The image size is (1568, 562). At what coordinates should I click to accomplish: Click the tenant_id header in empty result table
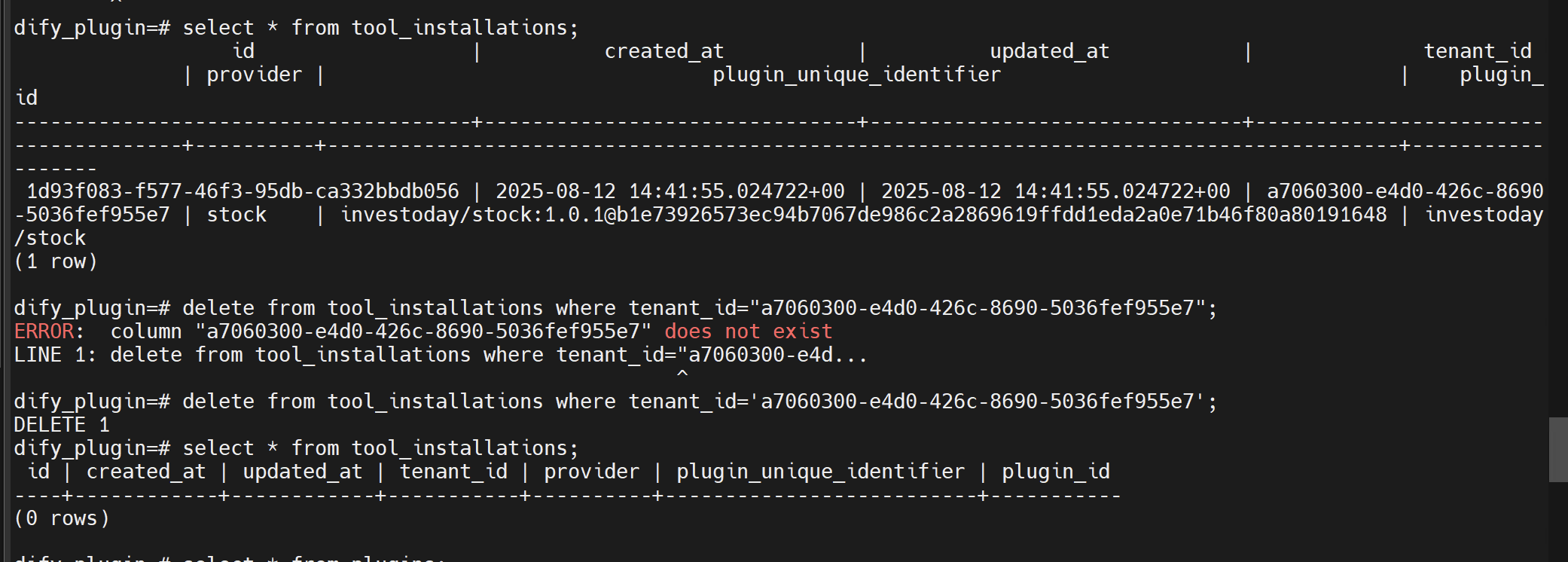(x=453, y=472)
